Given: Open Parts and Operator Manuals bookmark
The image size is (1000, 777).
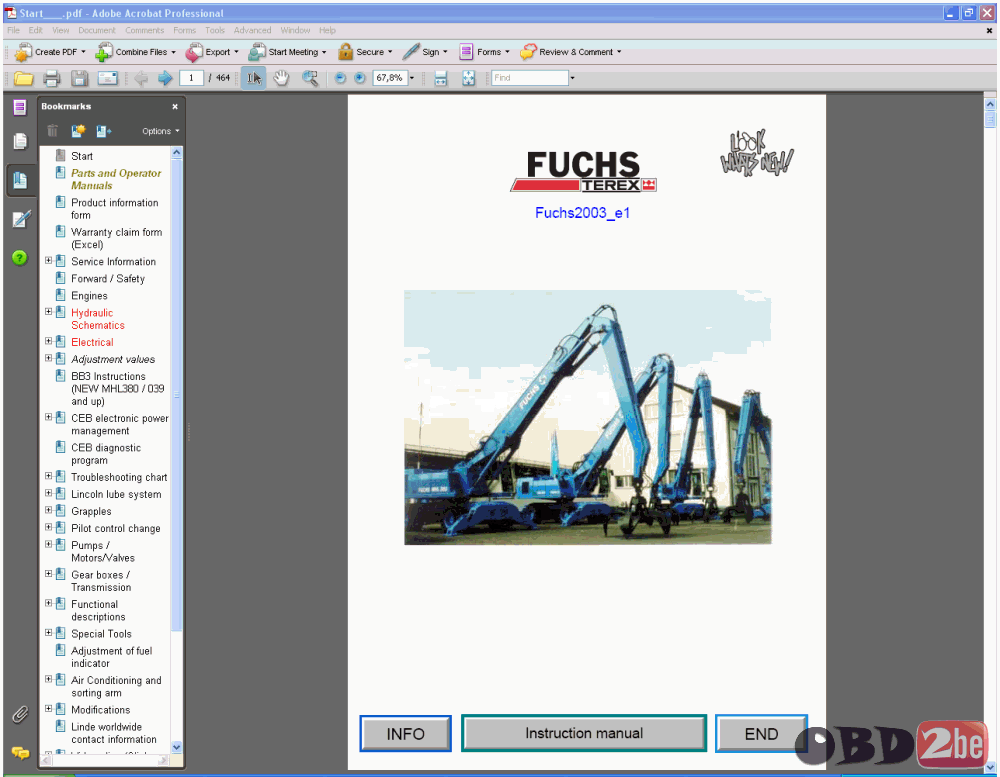Looking at the screenshot, I should pyautogui.click(x=116, y=179).
